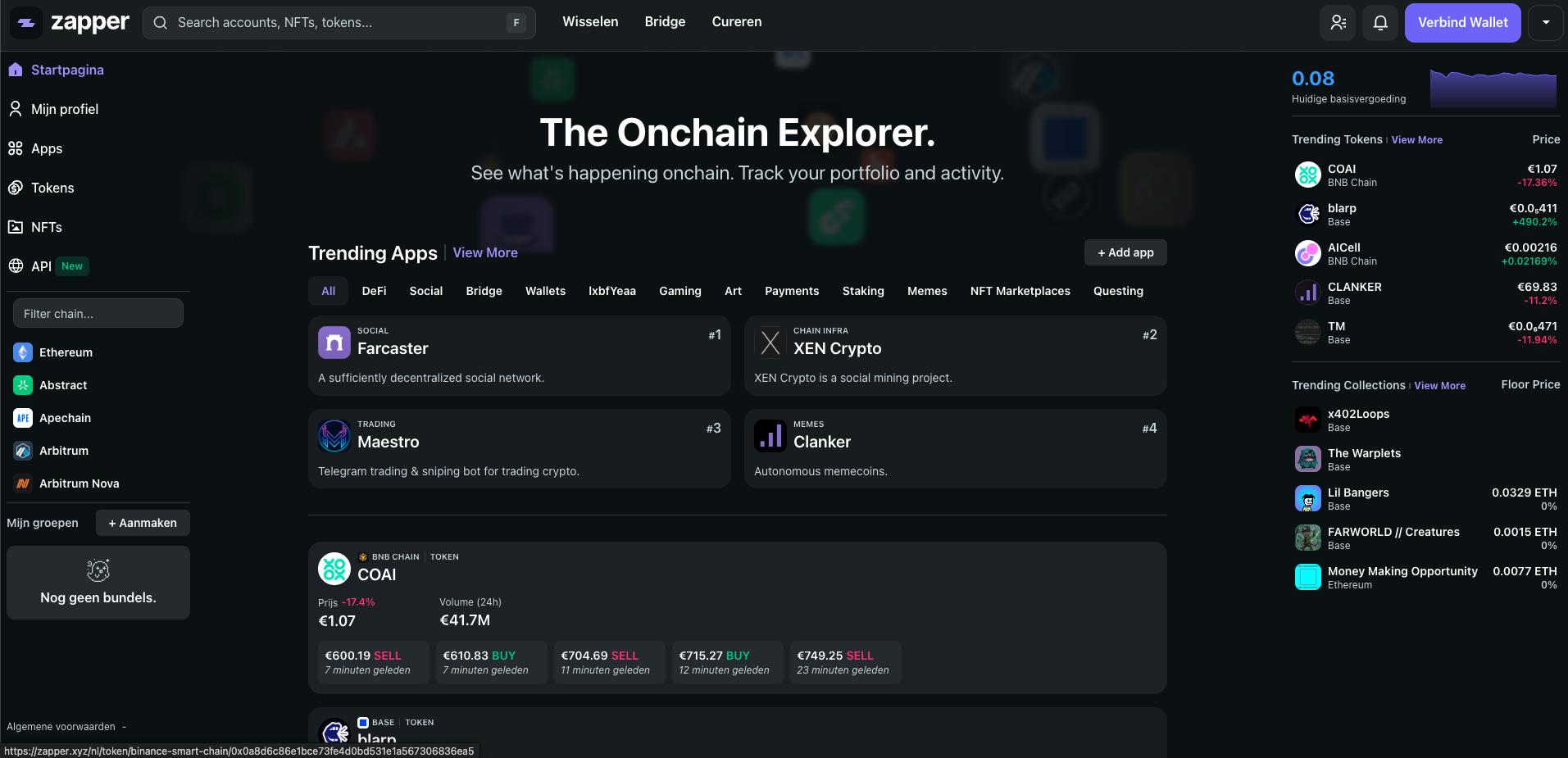Open CLANKER token in Trending Tokens

(x=1426, y=293)
